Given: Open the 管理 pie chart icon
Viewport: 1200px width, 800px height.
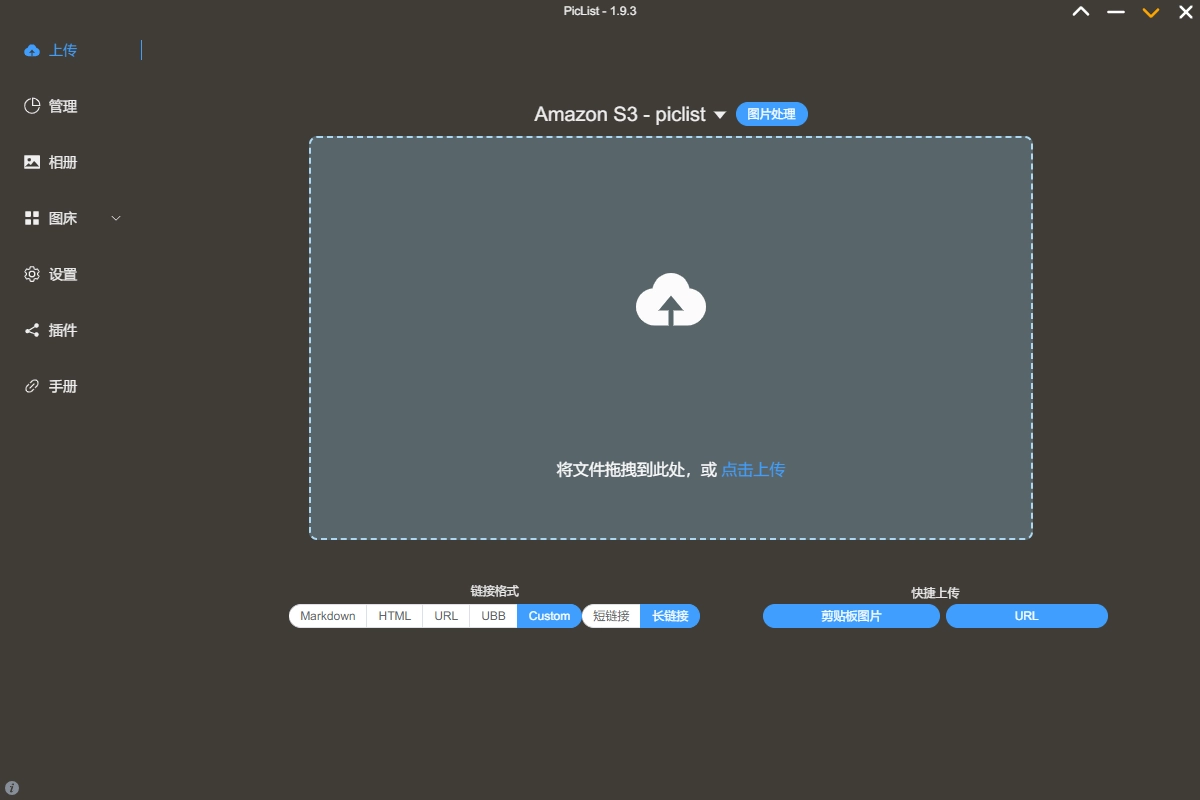Looking at the screenshot, I should pos(32,106).
